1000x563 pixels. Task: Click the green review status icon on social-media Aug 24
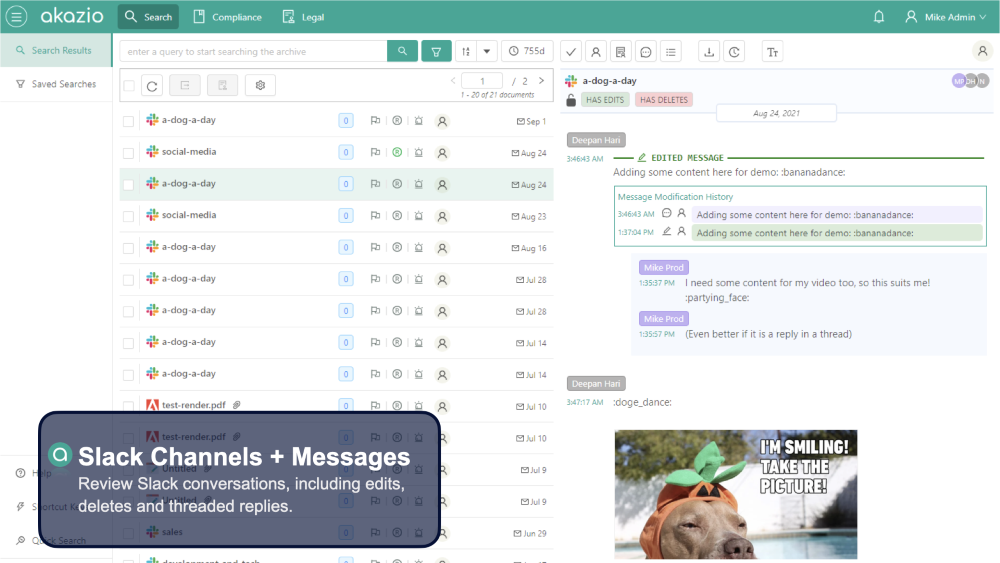point(397,152)
